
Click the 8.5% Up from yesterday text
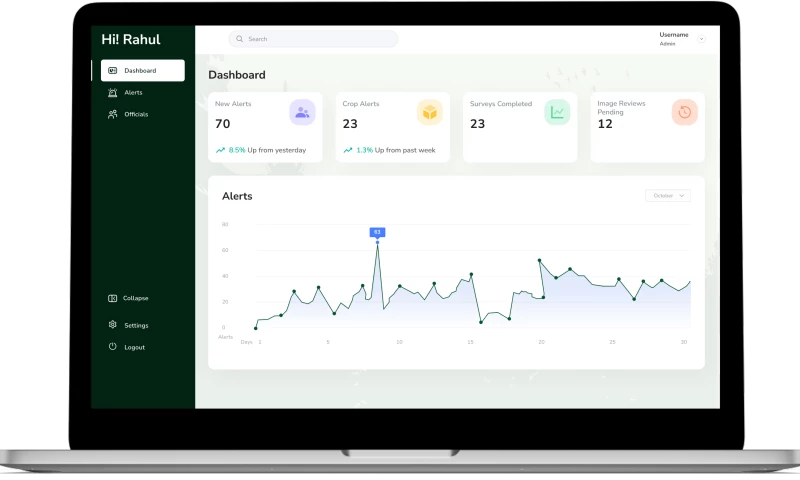point(267,150)
